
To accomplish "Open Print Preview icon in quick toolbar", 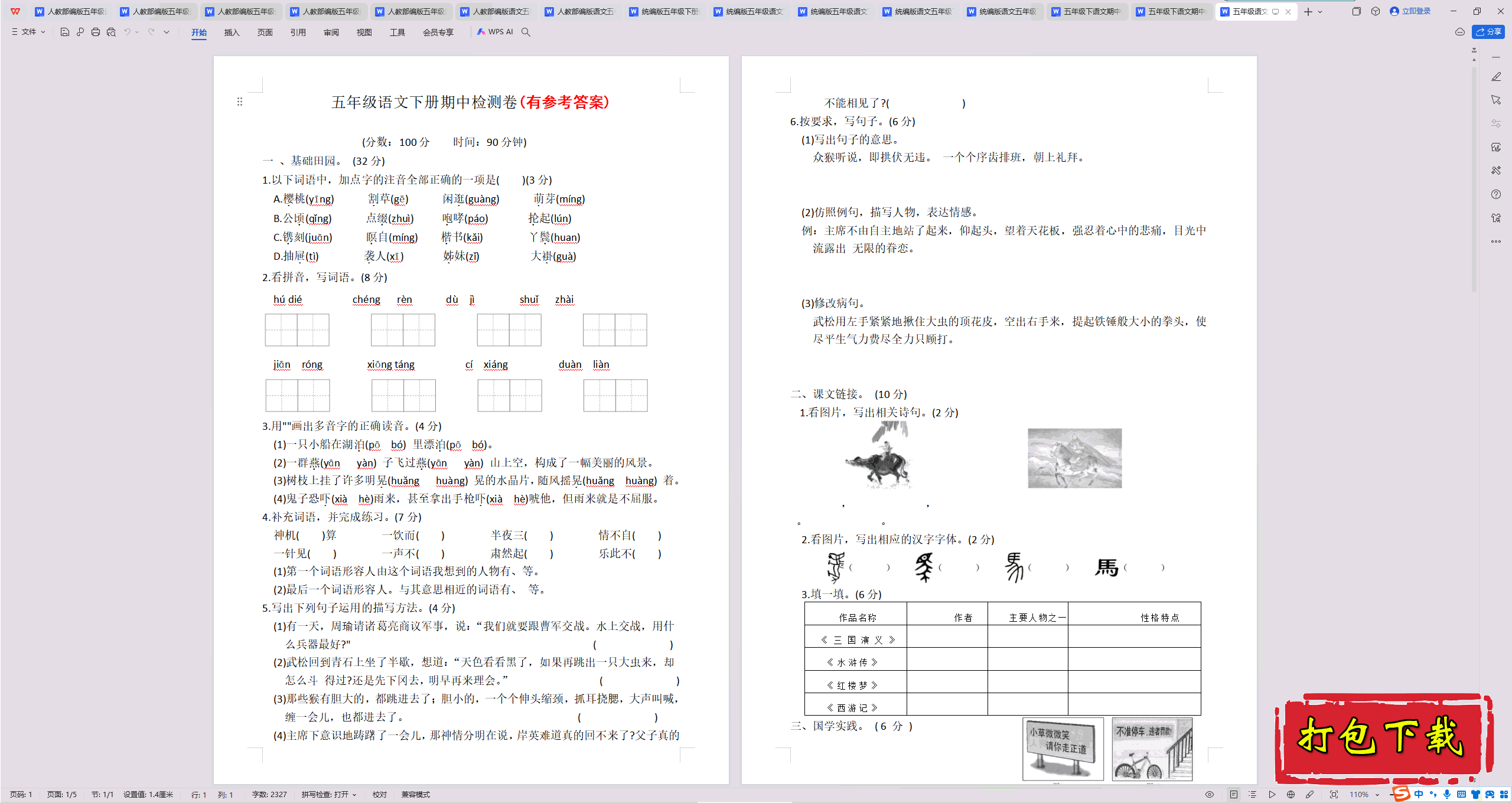I will pyautogui.click(x=111, y=32).
